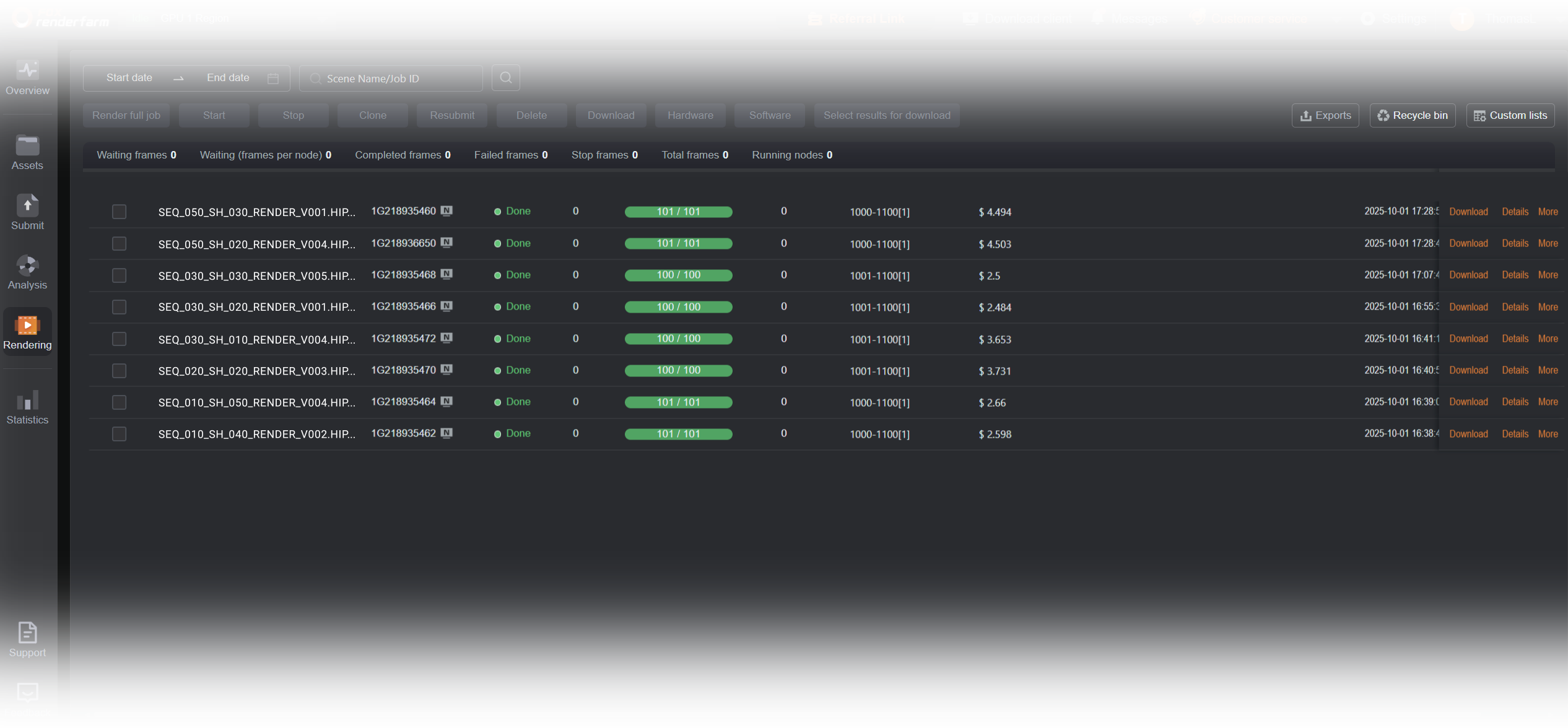Open Details link for SEQ_020_SH_020_RENDER_V003 job
The width and height of the screenshot is (1568, 728).
pyautogui.click(x=1515, y=370)
